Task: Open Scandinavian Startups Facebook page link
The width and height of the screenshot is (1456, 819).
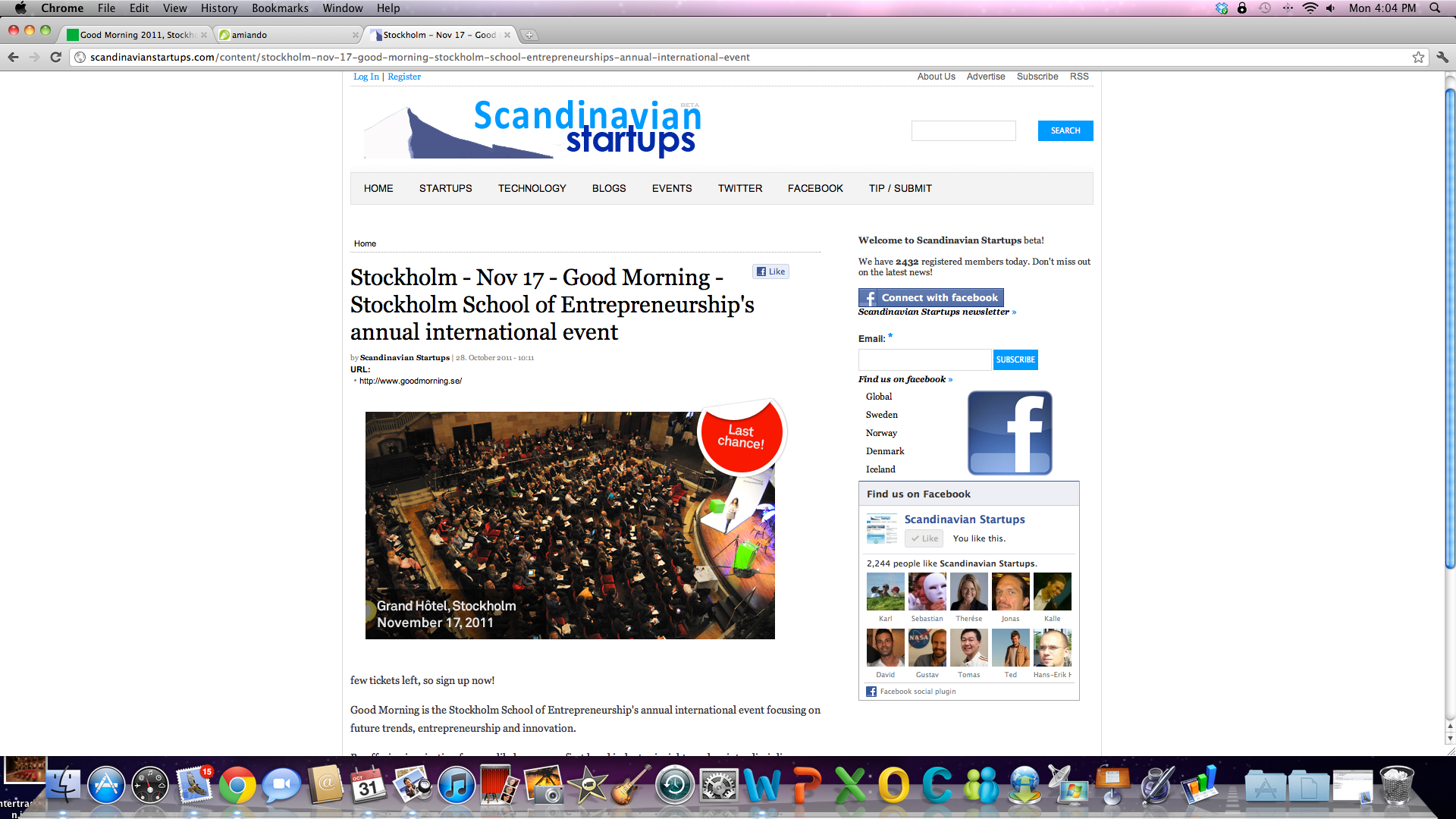Action: coord(965,519)
